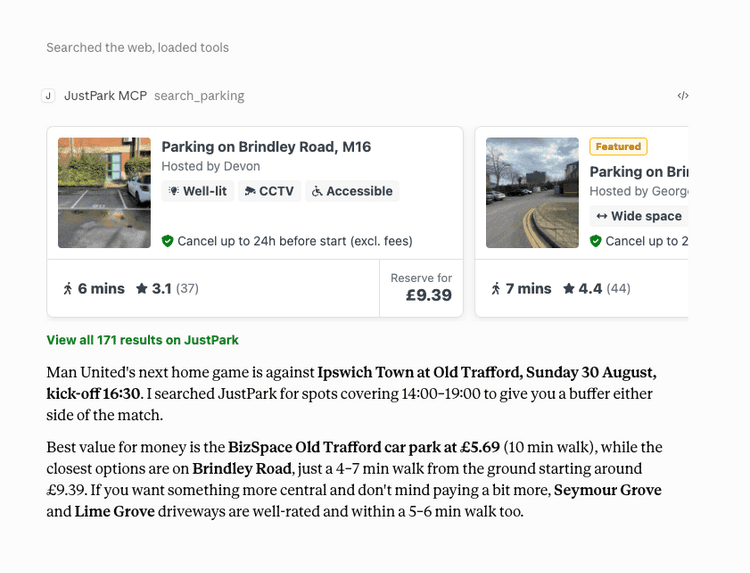Viewport: 750px width, 573px height.
Task: Expand the 'Searched the web, loaded tools' summary
Action: (137, 47)
